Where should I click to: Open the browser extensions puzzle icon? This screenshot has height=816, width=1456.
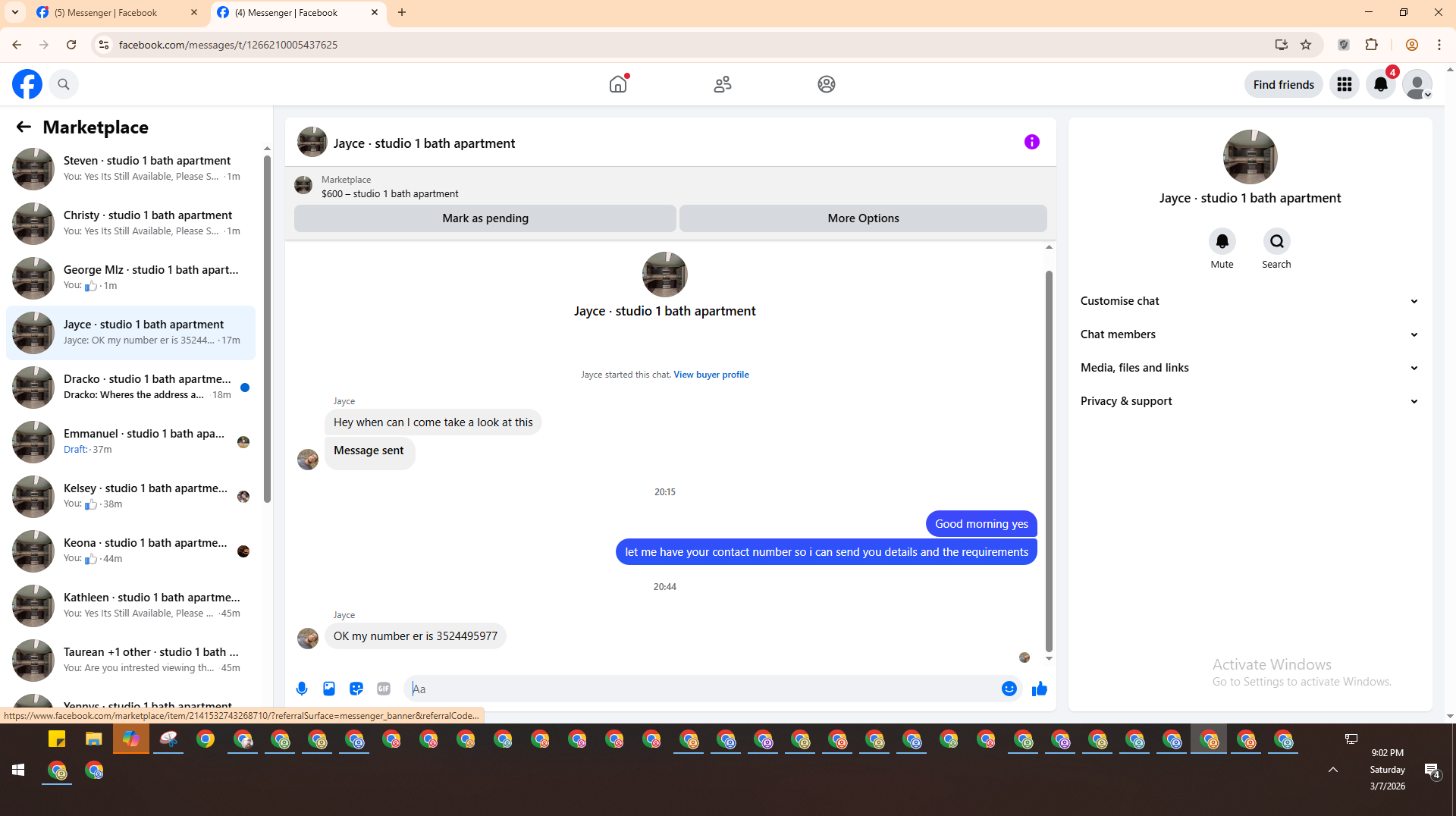coord(1371,45)
